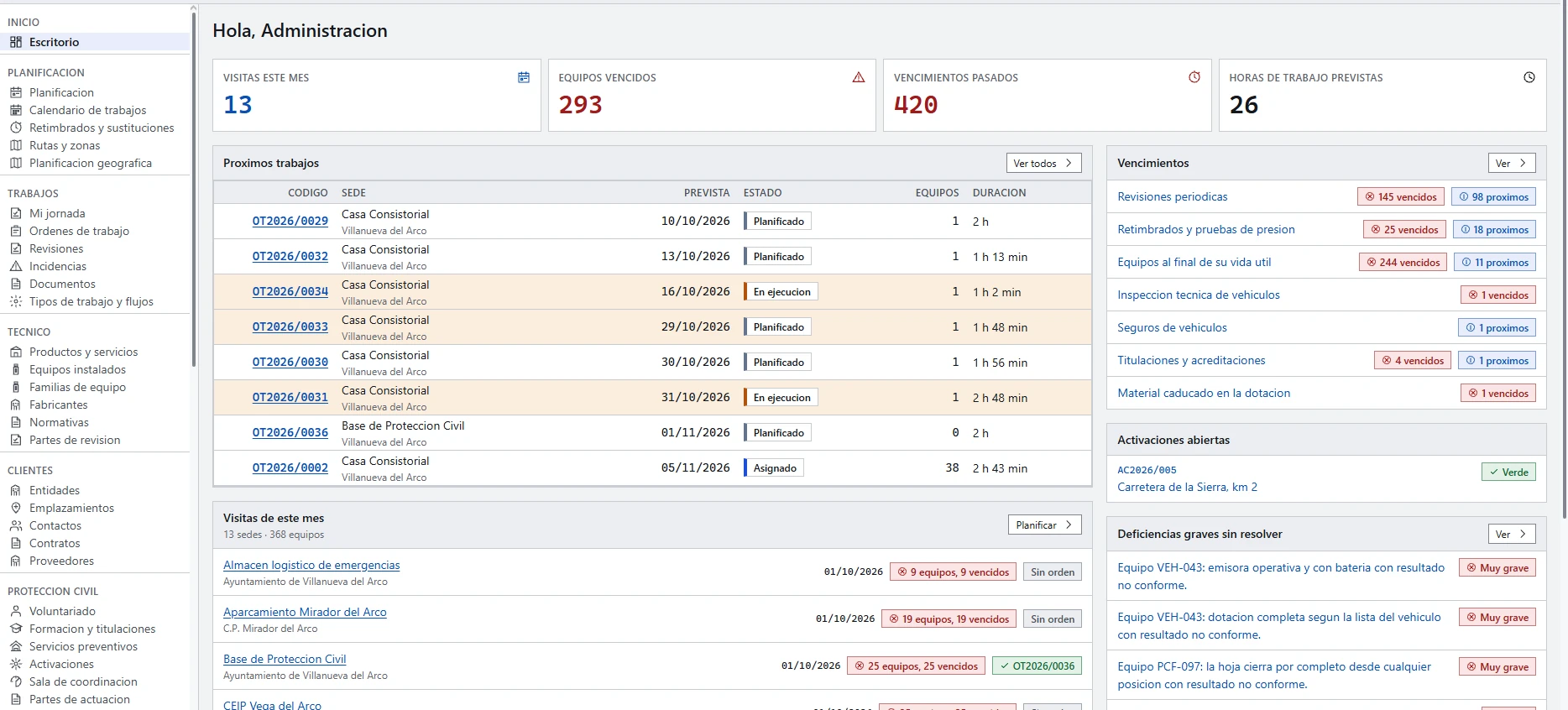
Task: Click clock icon on Vencimientos pasados card
Action: (x=1194, y=77)
